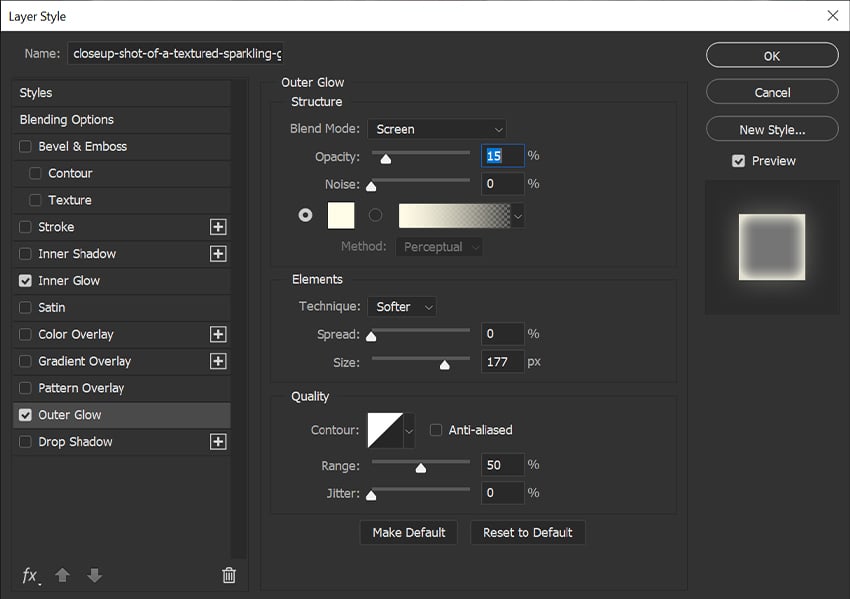Delete the effect using the trash icon

click(x=228, y=575)
